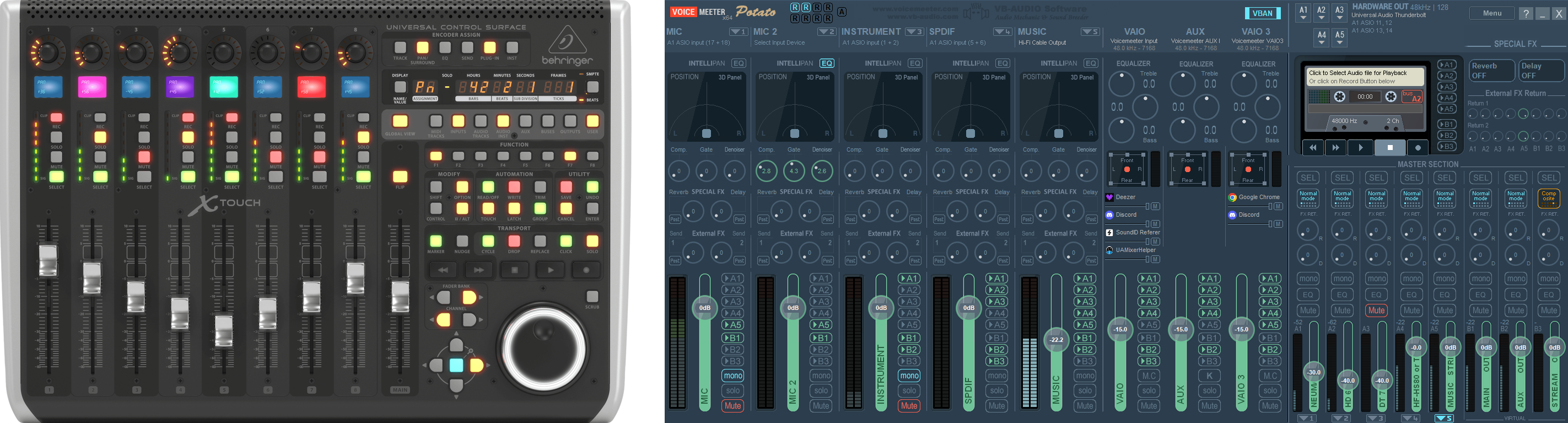
Task: Click the question mark help button
Action: coord(1526,13)
